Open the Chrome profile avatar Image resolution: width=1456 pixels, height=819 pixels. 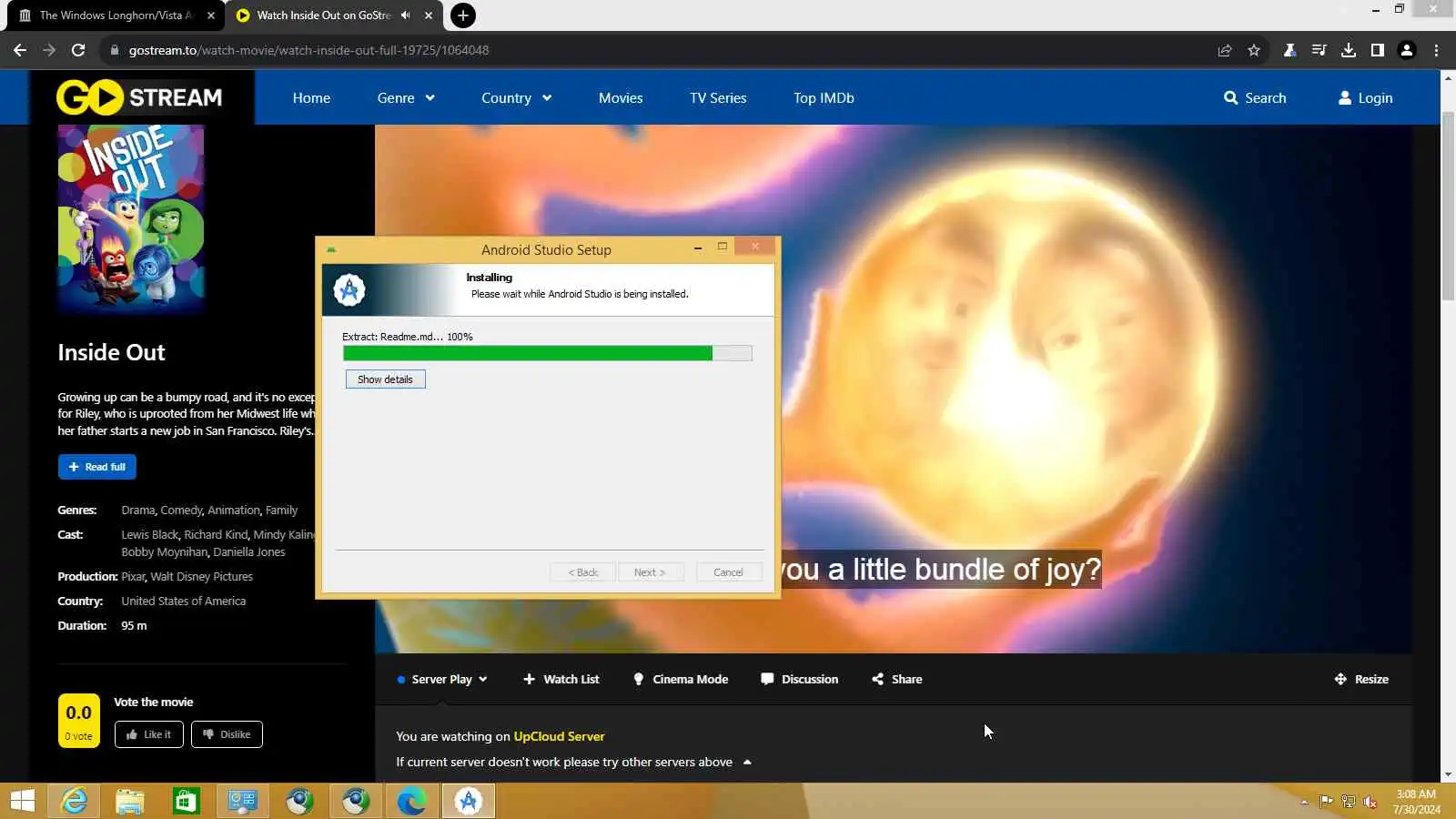click(x=1407, y=50)
